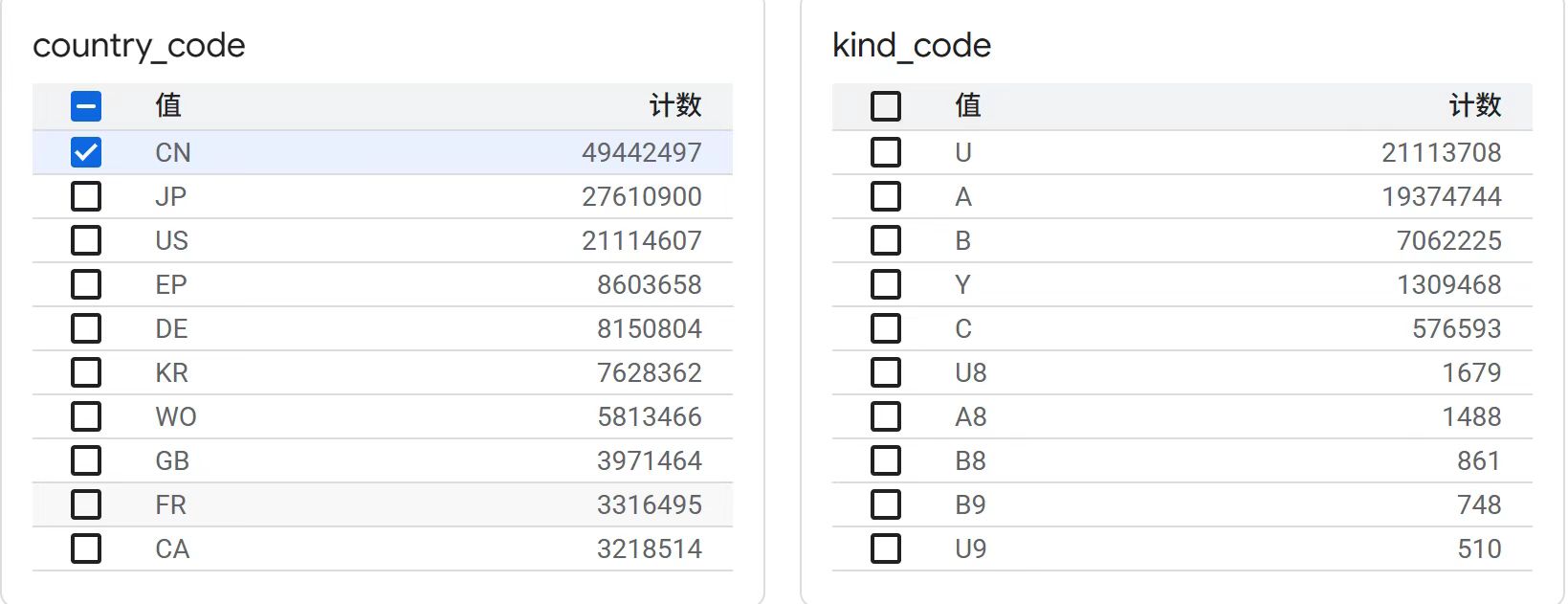The height and width of the screenshot is (604, 1568).
Task: Check the KR country code checkbox
Action: pyautogui.click(x=86, y=372)
